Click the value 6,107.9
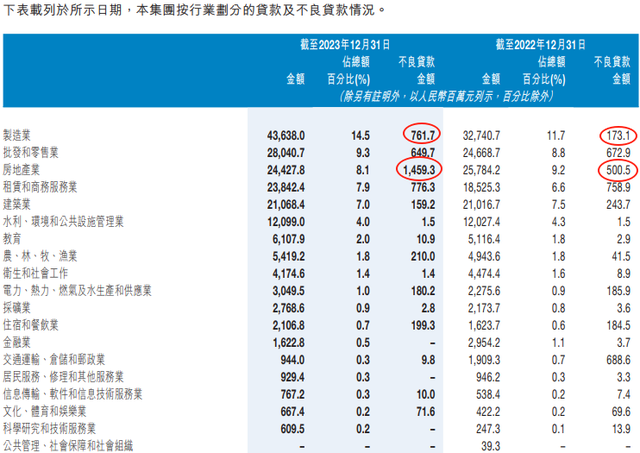Image resolution: width=640 pixels, height=453 pixels. tap(289, 239)
